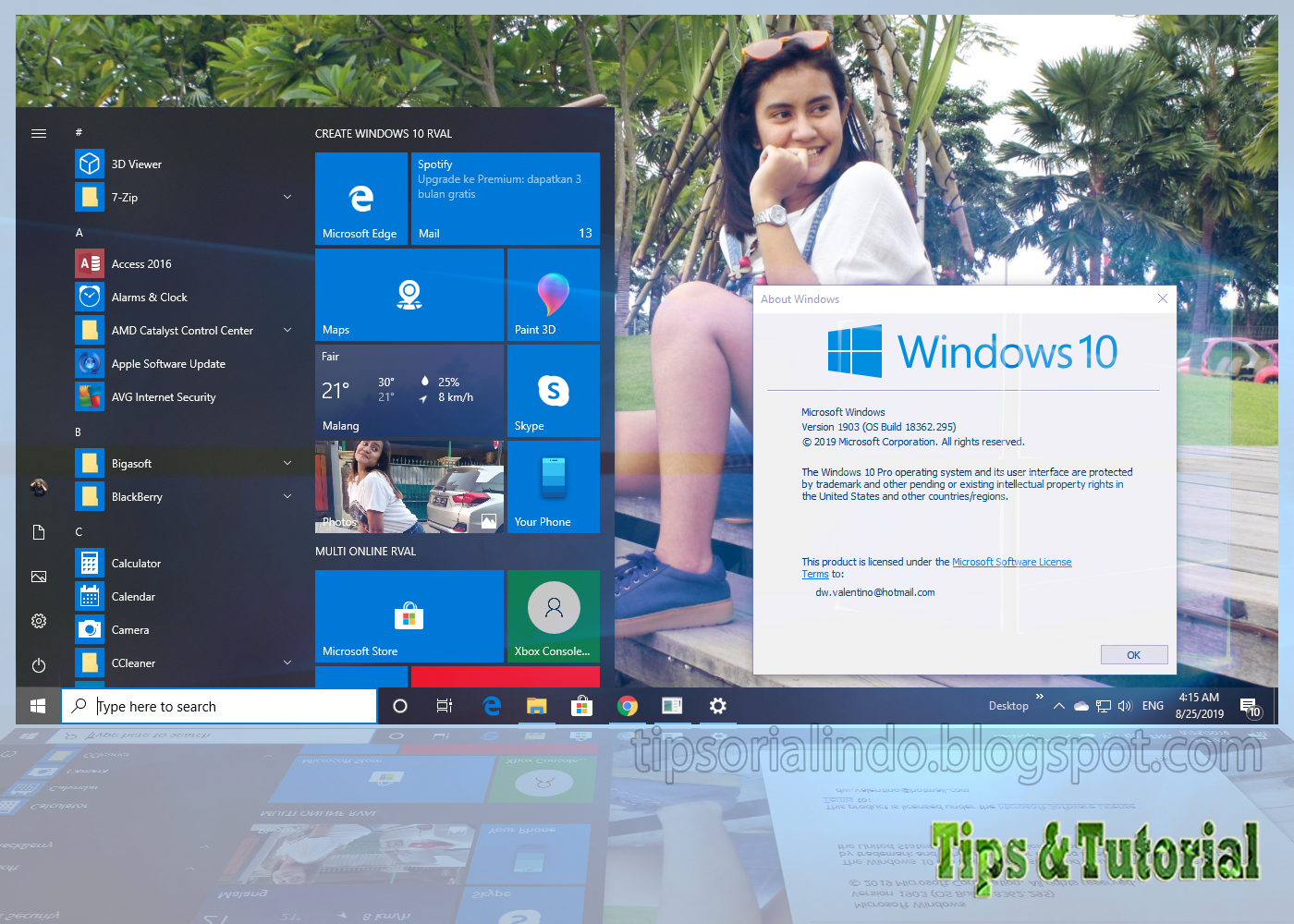Click the MULTI ONLINE RVAL group header
The width and height of the screenshot is (1294, 924).
[x=366, y=552]
